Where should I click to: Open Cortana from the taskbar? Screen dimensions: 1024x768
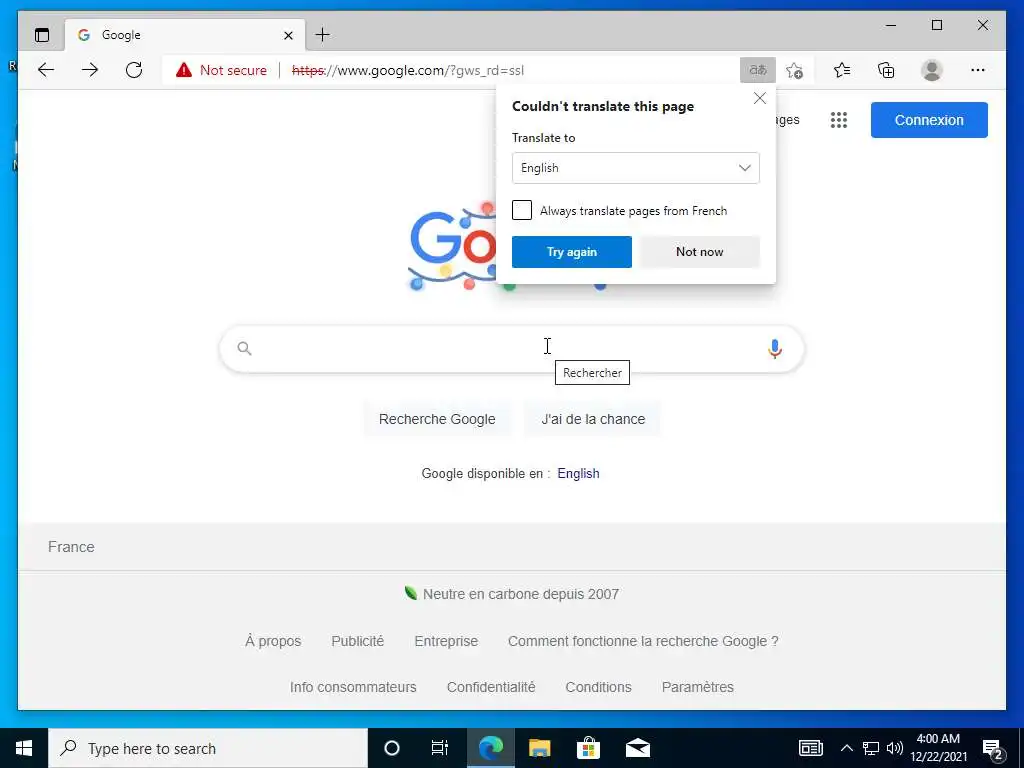coord(391,748)
